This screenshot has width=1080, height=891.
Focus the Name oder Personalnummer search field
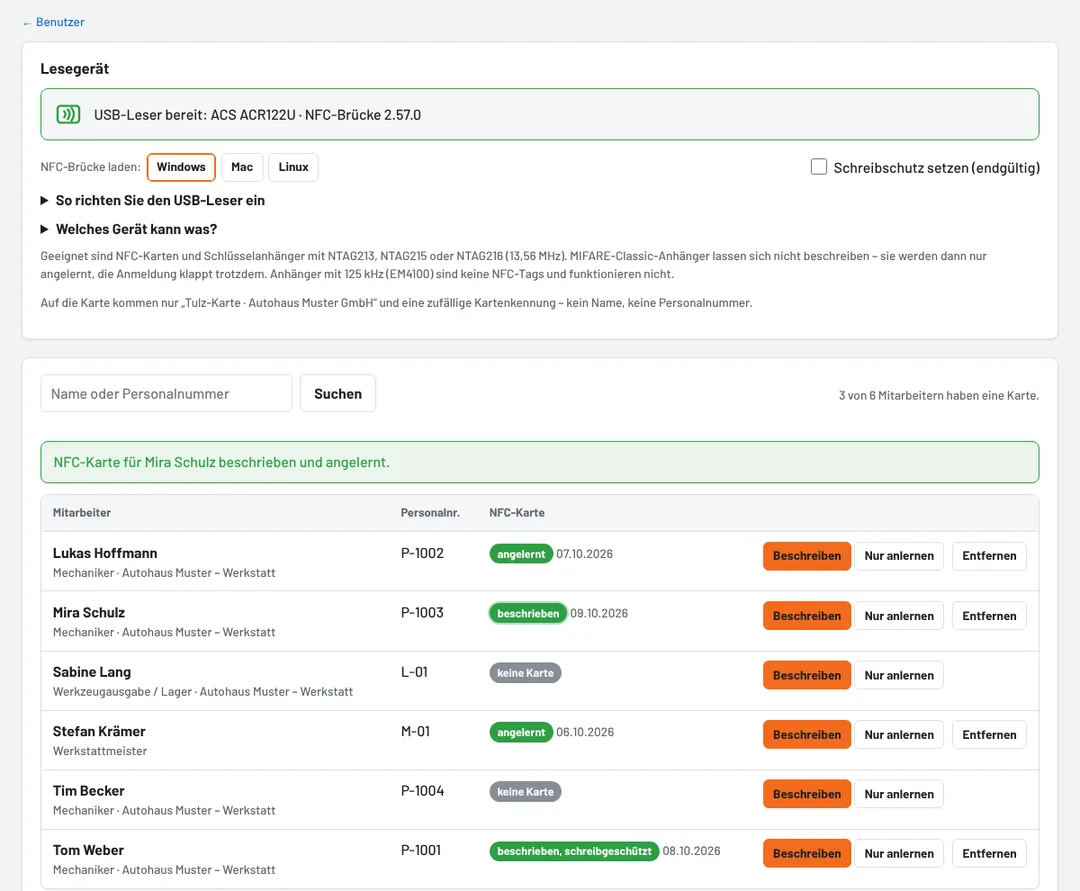[x=167, y=393]
